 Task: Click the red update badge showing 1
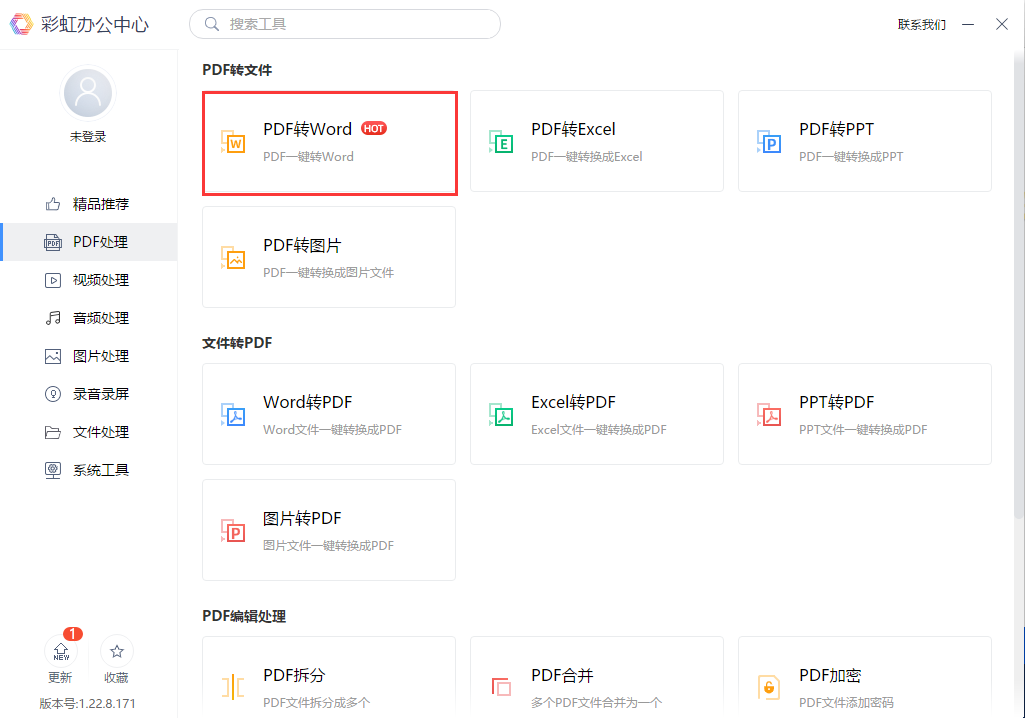pyautogui.click(x=73, y=634)
